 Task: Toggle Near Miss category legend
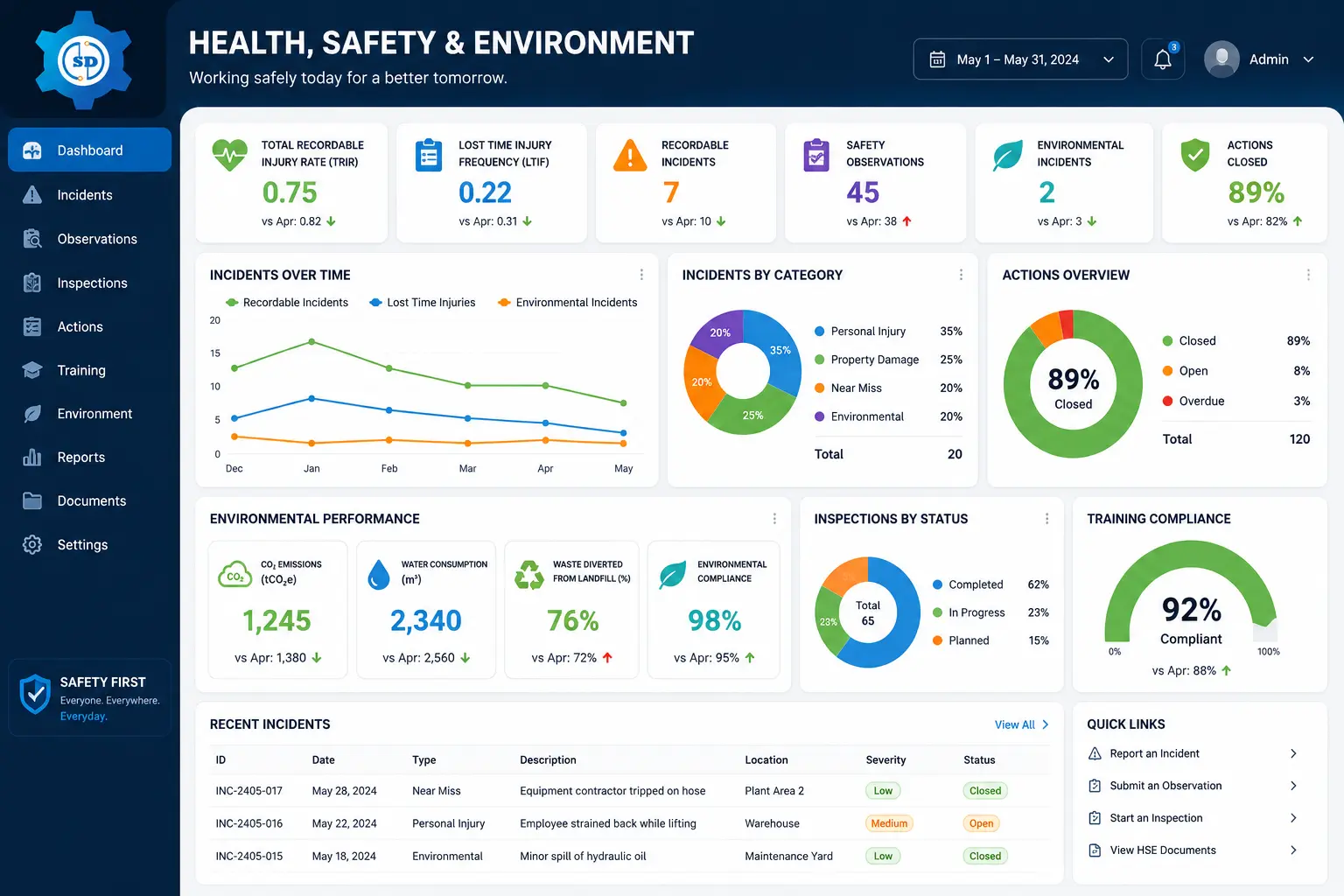tap(848, 388)
